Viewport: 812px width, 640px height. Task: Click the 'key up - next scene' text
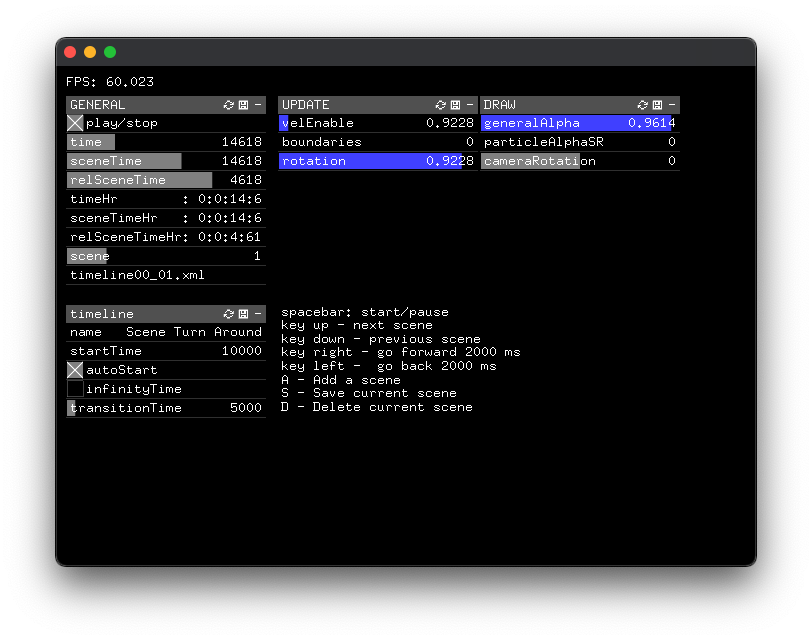tap(357, 325)
